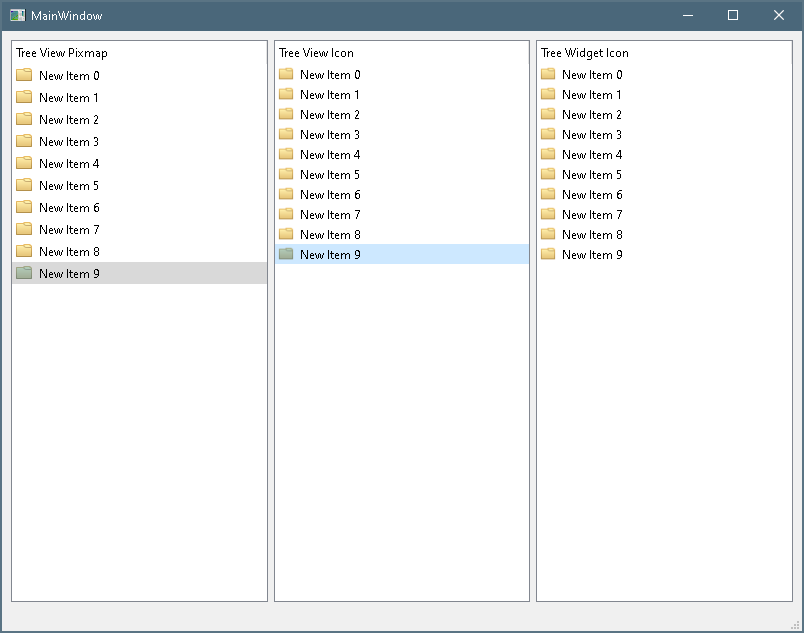Image resolution: width=804 pixels, height=633 pixels.
Task: Click folder icon of New Item 1 in Tree Widget Icon
Action: point(548,94)
